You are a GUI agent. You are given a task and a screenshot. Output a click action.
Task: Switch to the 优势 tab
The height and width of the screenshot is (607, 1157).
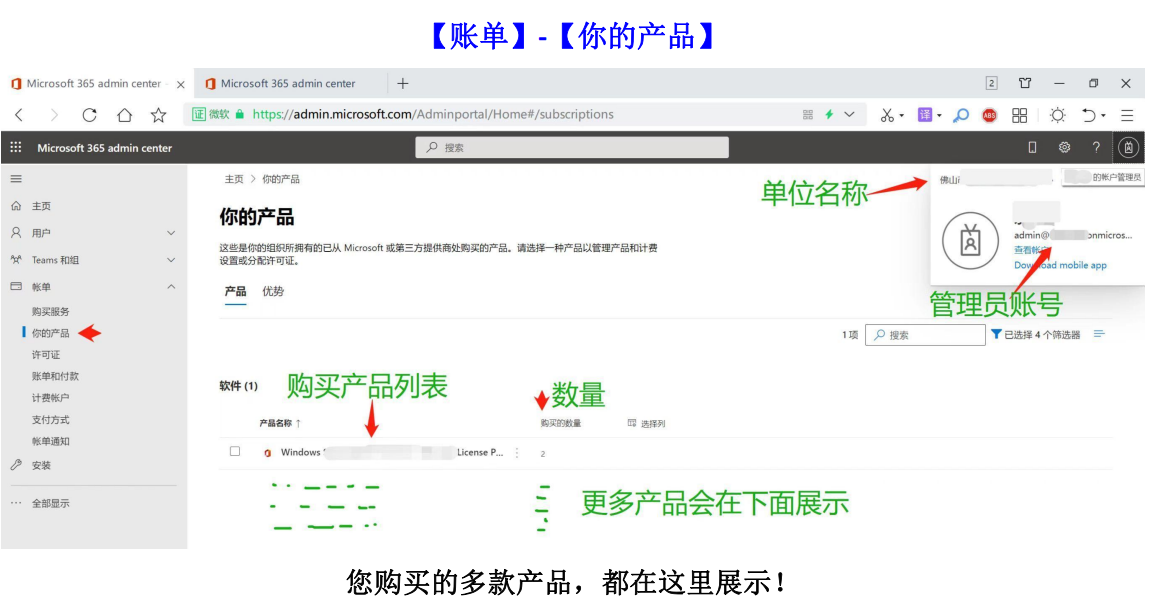coord(273,291)
